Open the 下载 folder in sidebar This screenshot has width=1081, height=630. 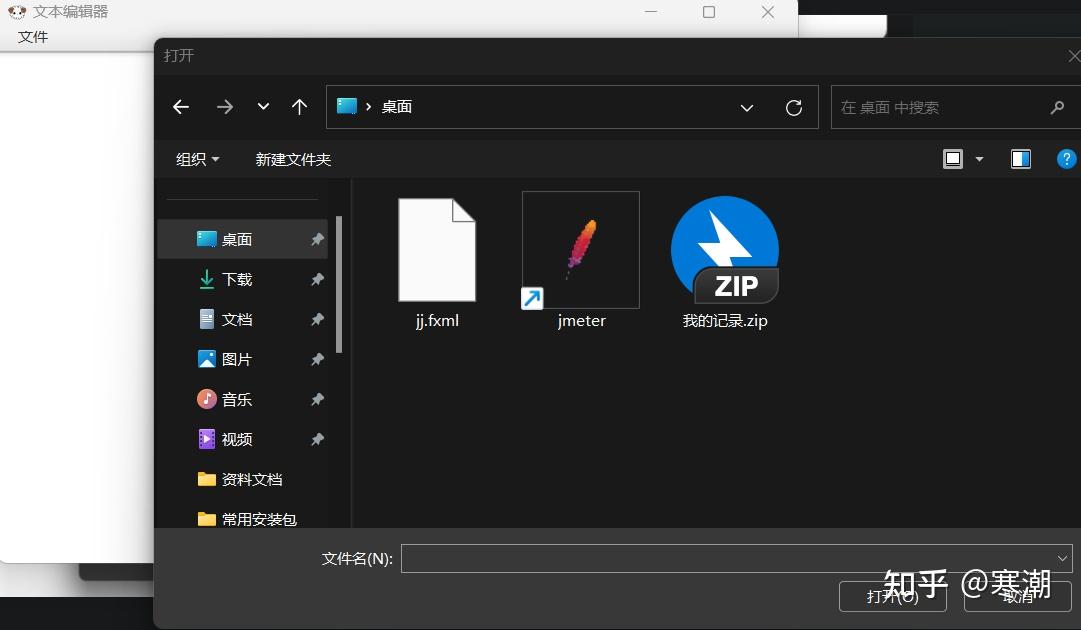236,279
